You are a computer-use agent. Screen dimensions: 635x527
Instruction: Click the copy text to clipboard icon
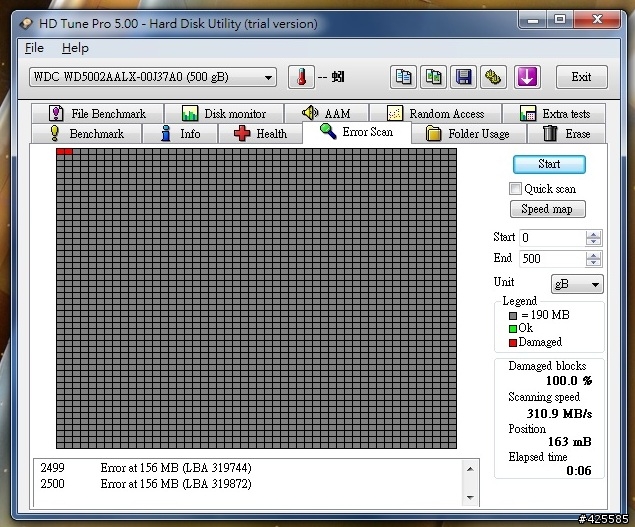[403, 77]
